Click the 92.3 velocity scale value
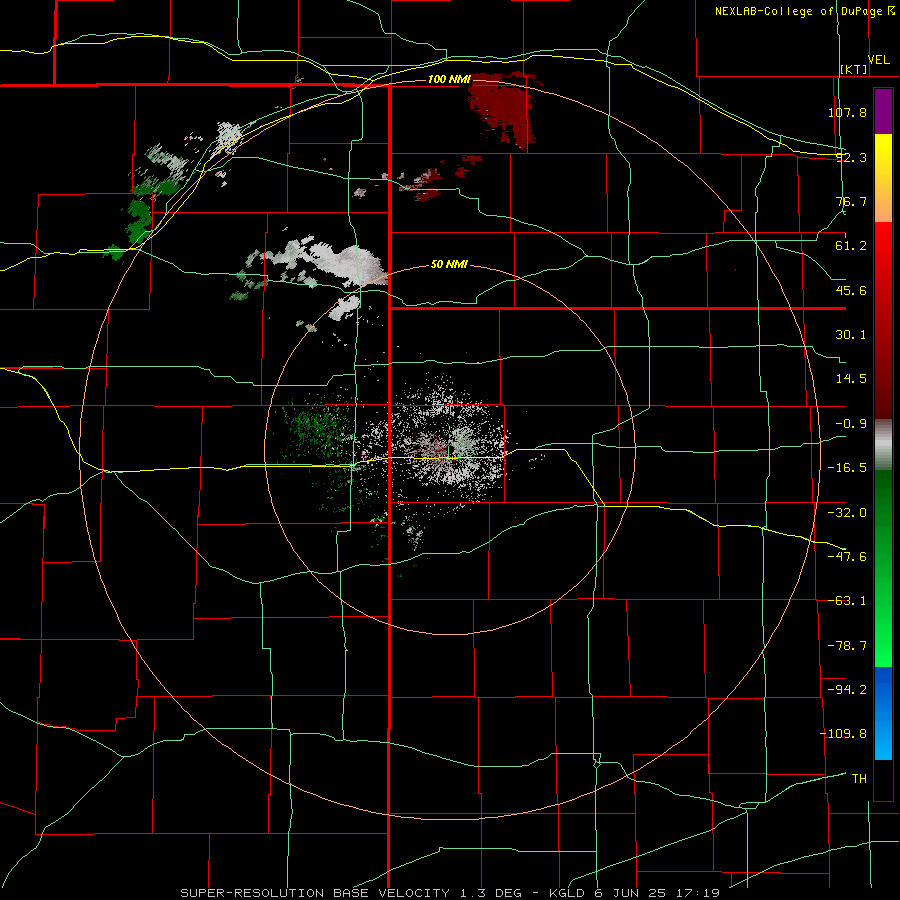Screen dimensions: 900x900 click(851, 157)
